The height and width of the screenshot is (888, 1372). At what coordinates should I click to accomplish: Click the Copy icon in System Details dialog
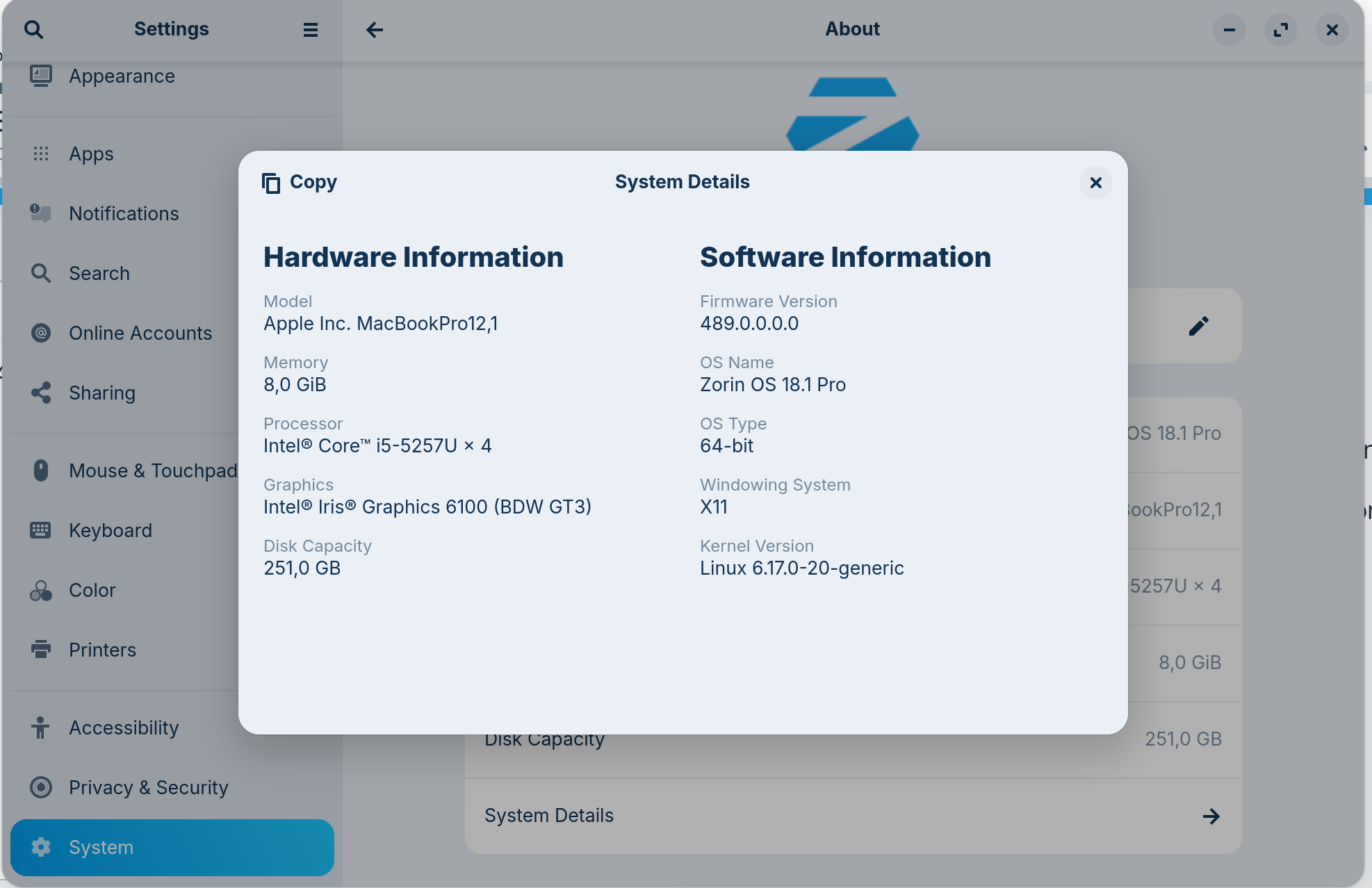(271, 183)
